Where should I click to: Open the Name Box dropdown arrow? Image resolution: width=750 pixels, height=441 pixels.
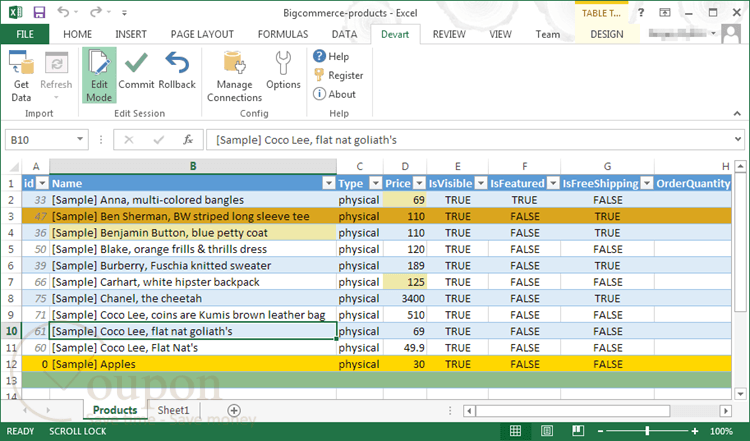coord(80,140)
